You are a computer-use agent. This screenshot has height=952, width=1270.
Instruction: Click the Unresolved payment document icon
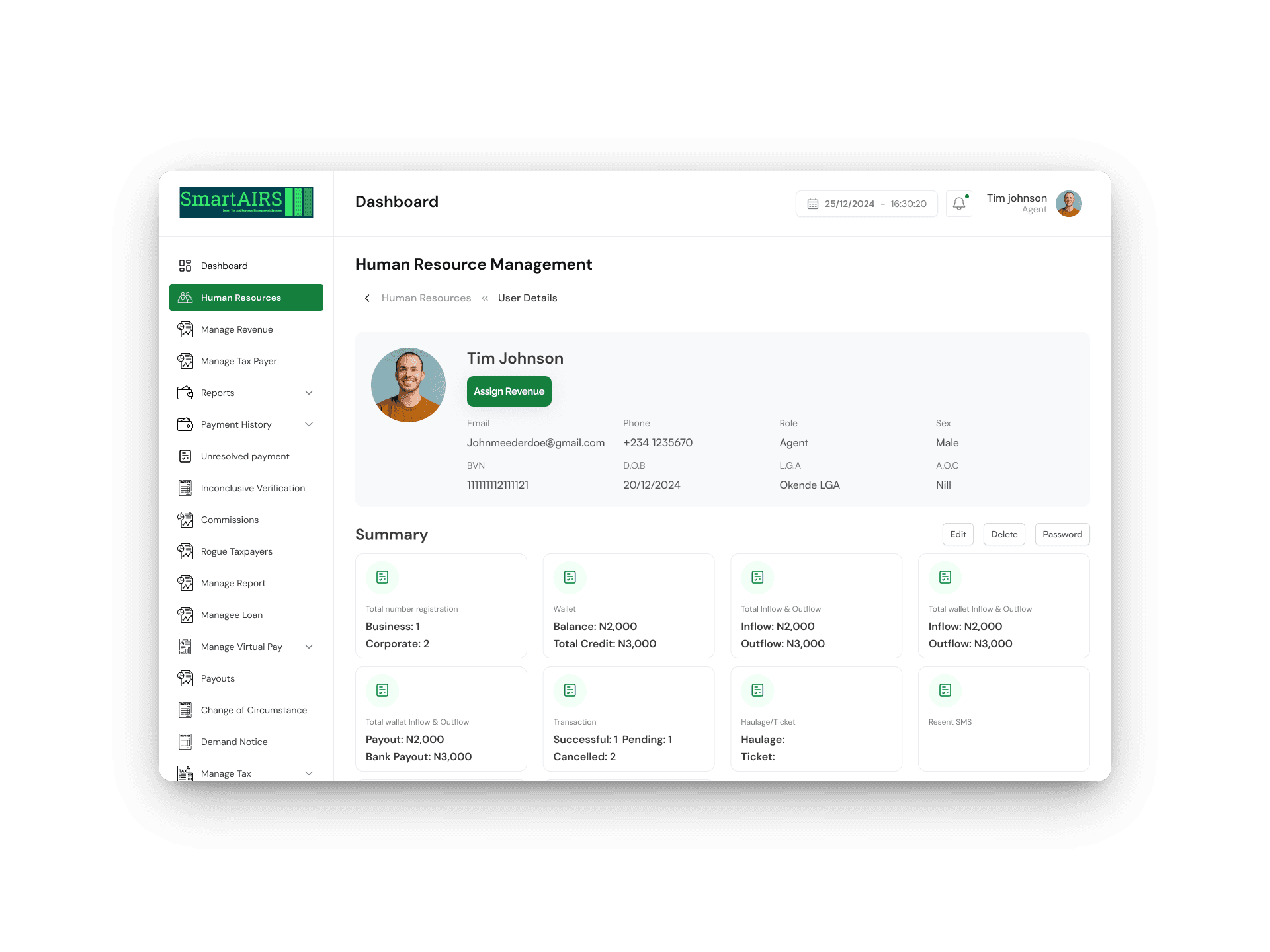[x=185, y=456]
